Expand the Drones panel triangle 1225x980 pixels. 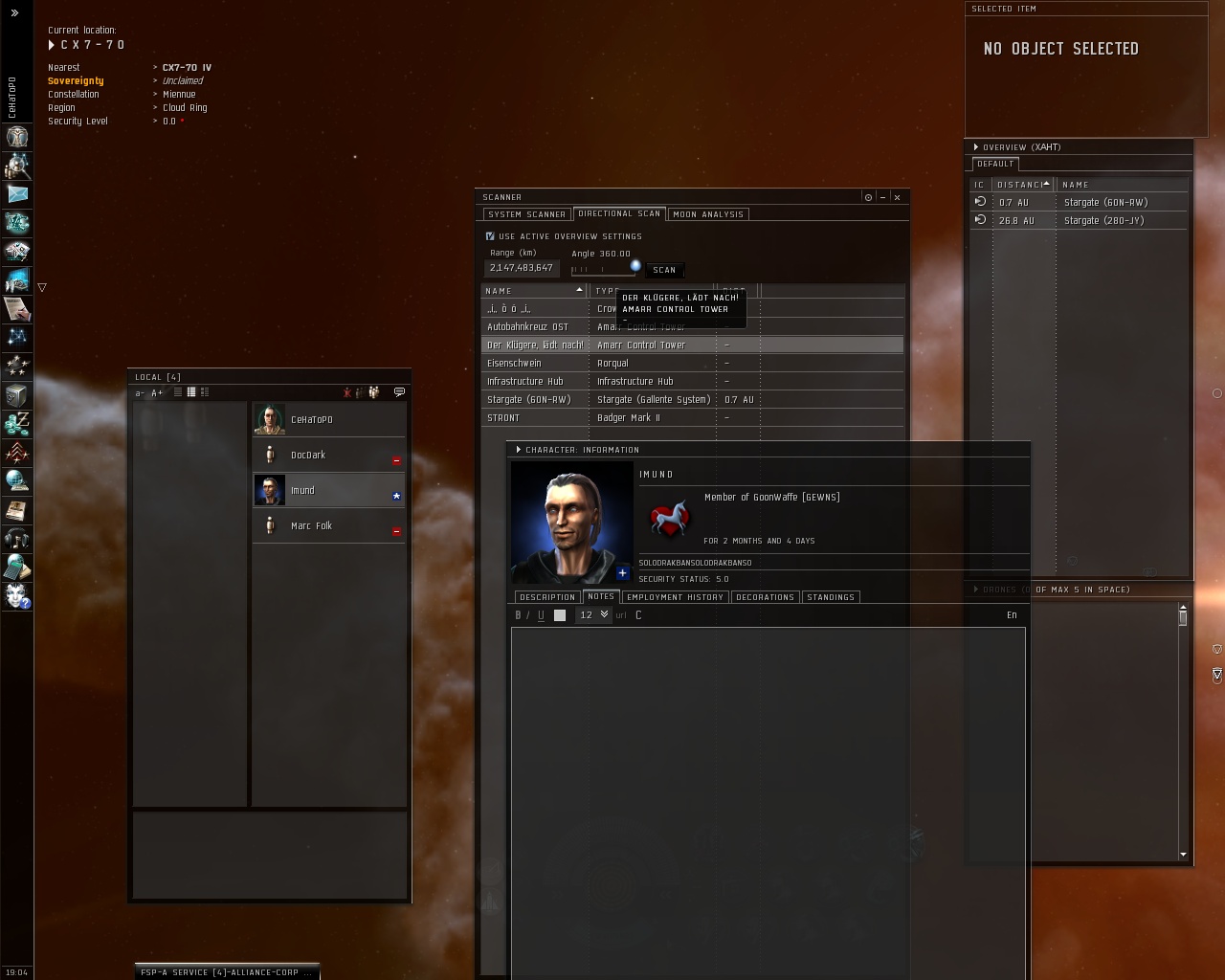coord(976,590)
